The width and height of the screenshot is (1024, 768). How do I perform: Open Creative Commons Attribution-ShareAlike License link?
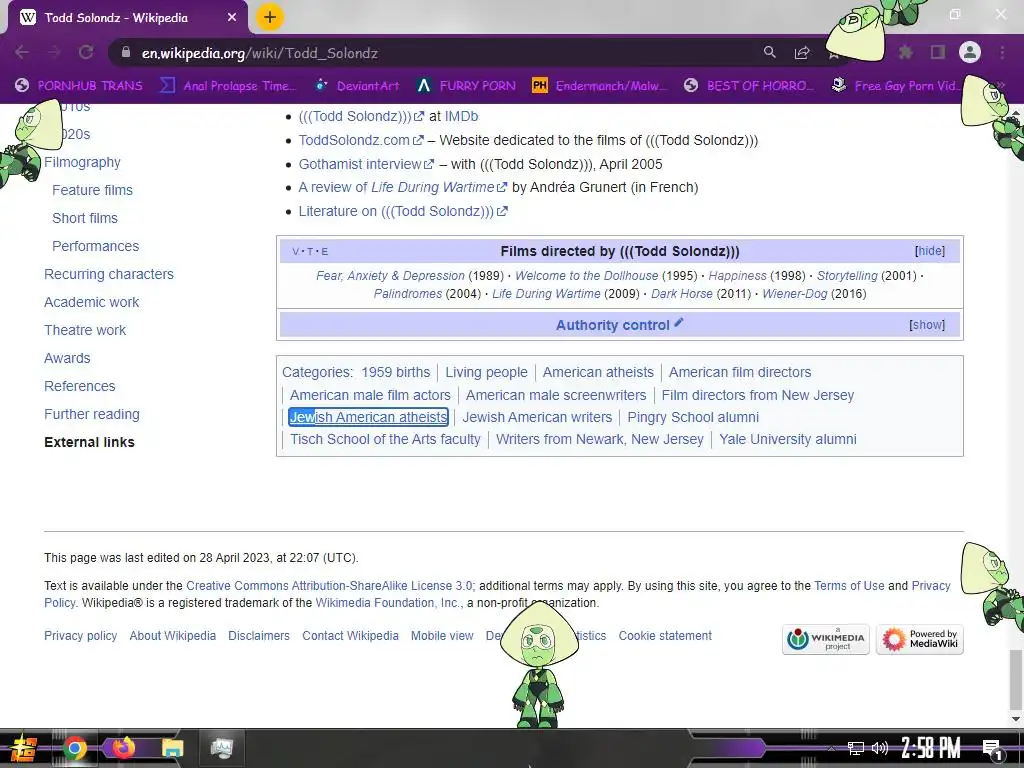pyautogui.click(x=329, y=586)
